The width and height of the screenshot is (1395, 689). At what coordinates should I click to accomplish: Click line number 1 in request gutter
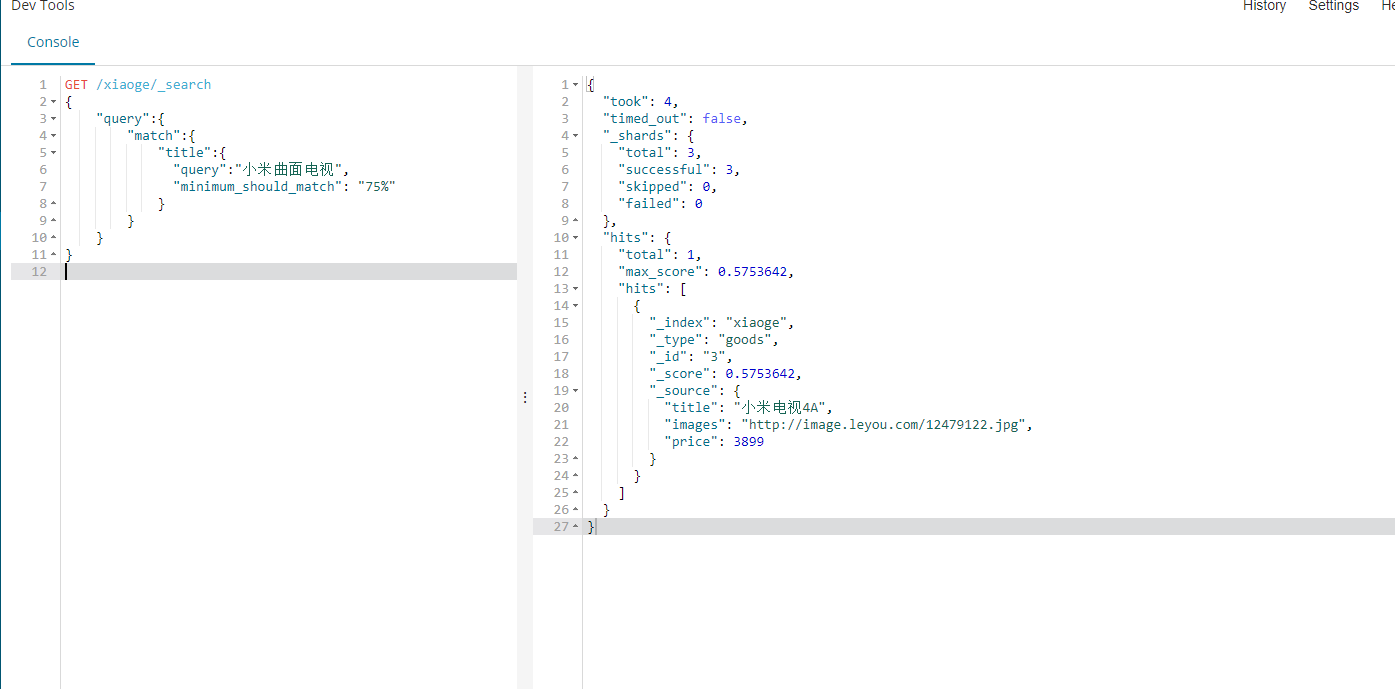(x=43, y=85)
